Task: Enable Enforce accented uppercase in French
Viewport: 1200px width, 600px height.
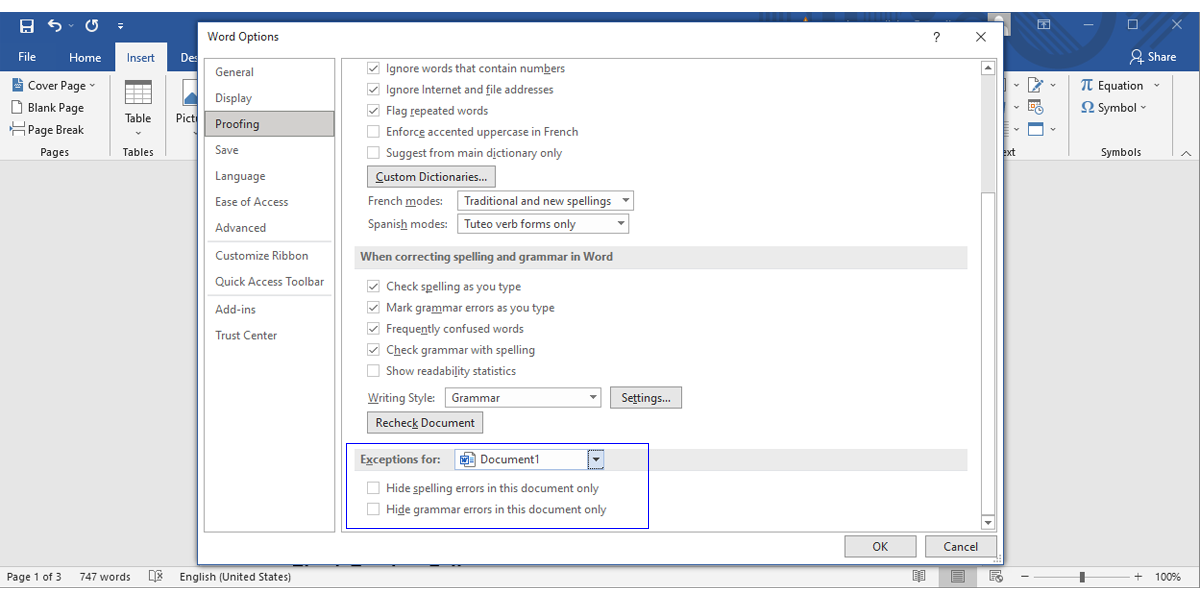Action: [x=374, y=132]
